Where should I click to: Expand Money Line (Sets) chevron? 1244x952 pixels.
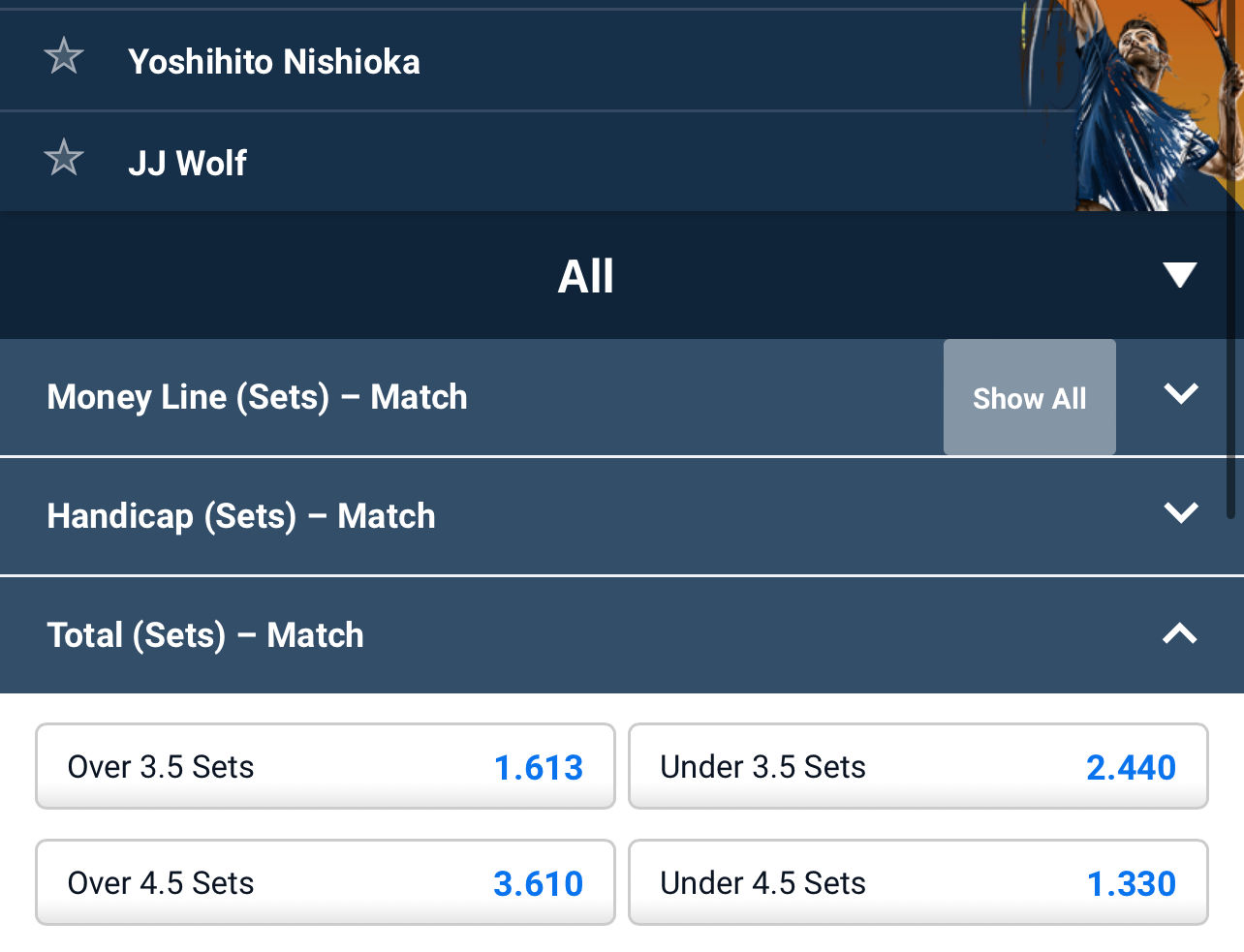coord(1180,394)
